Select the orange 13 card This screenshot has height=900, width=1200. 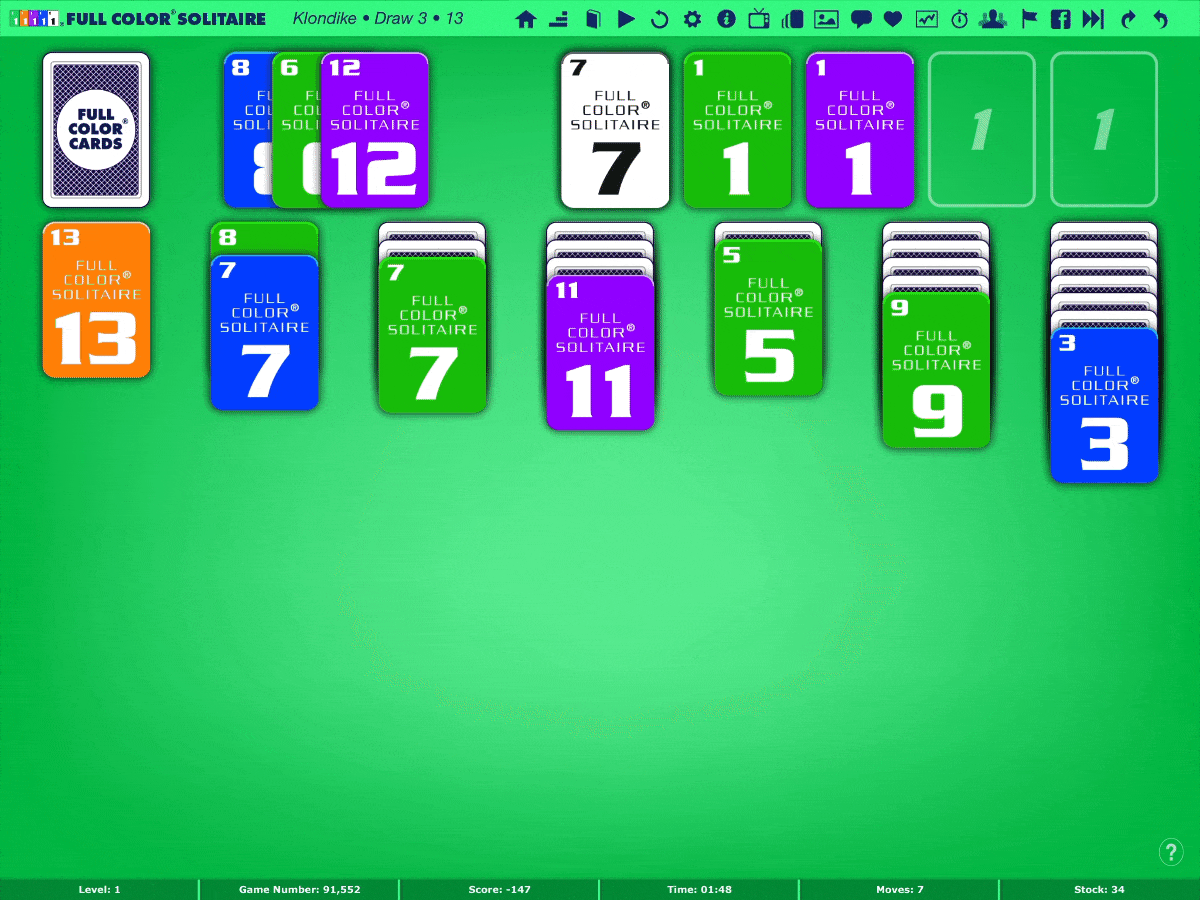96,300
